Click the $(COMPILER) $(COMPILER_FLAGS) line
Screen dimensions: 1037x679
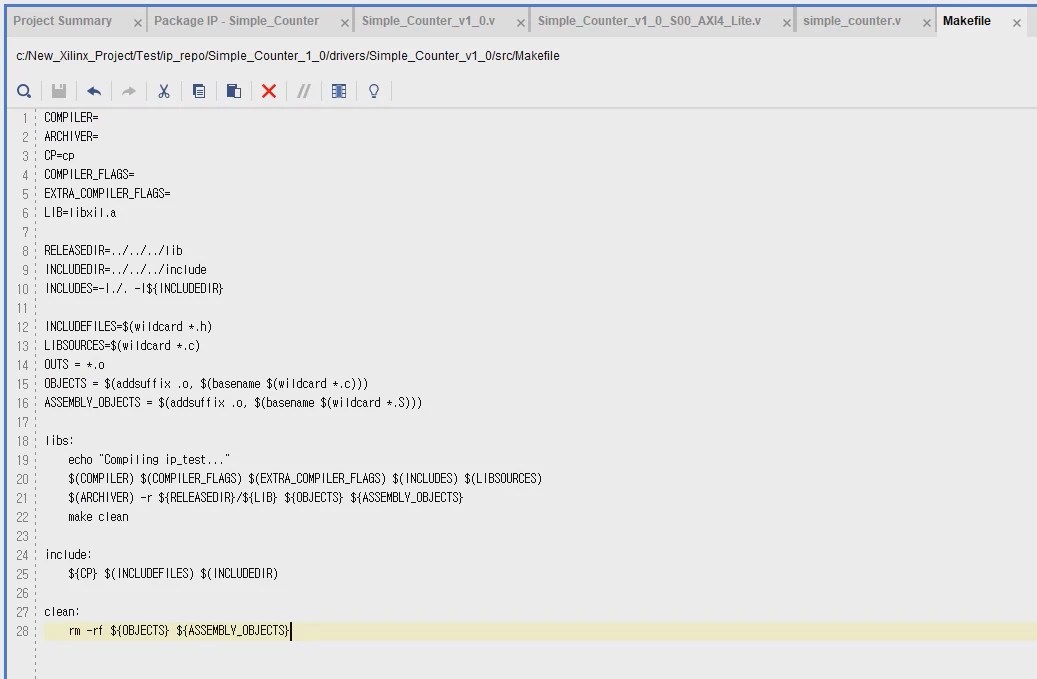pyautogui.click(x=305, y=479)
